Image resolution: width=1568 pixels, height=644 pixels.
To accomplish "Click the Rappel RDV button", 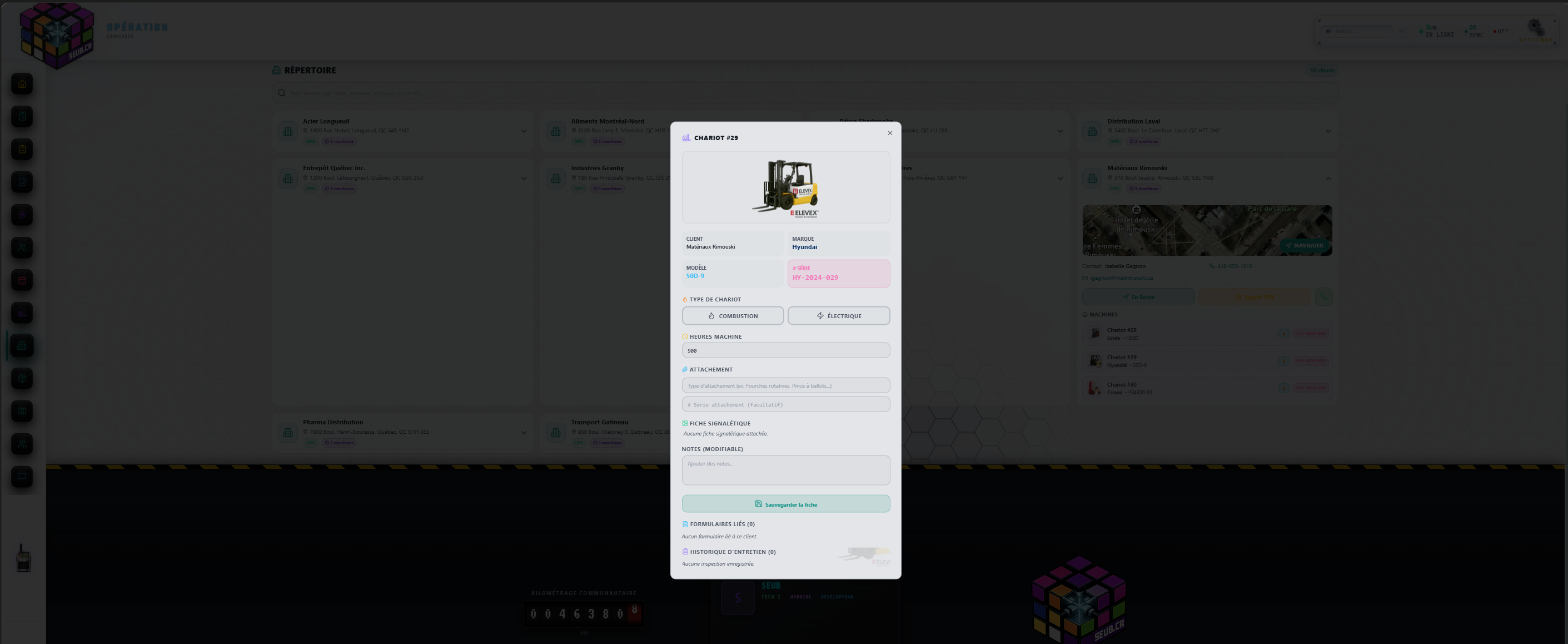I will pyautogui.click(x=1255, y=298).
